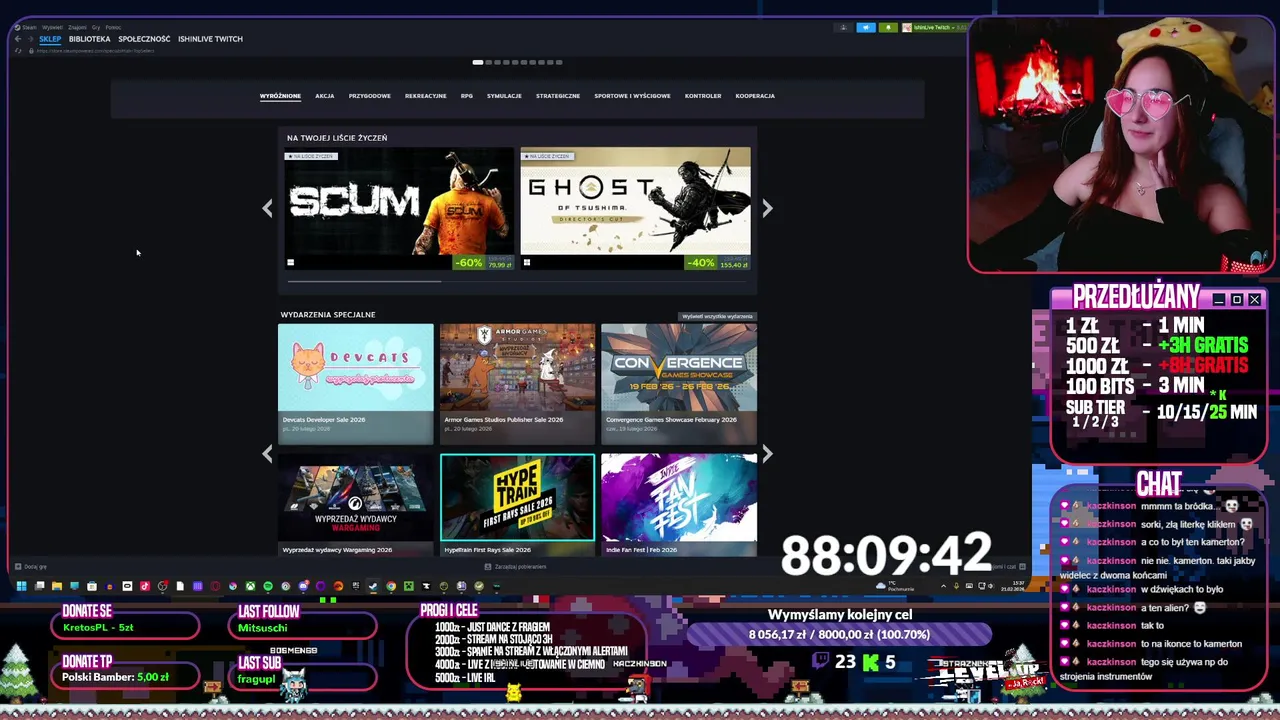Click Dodaj grę at bottom left

[x=31, y=567]
